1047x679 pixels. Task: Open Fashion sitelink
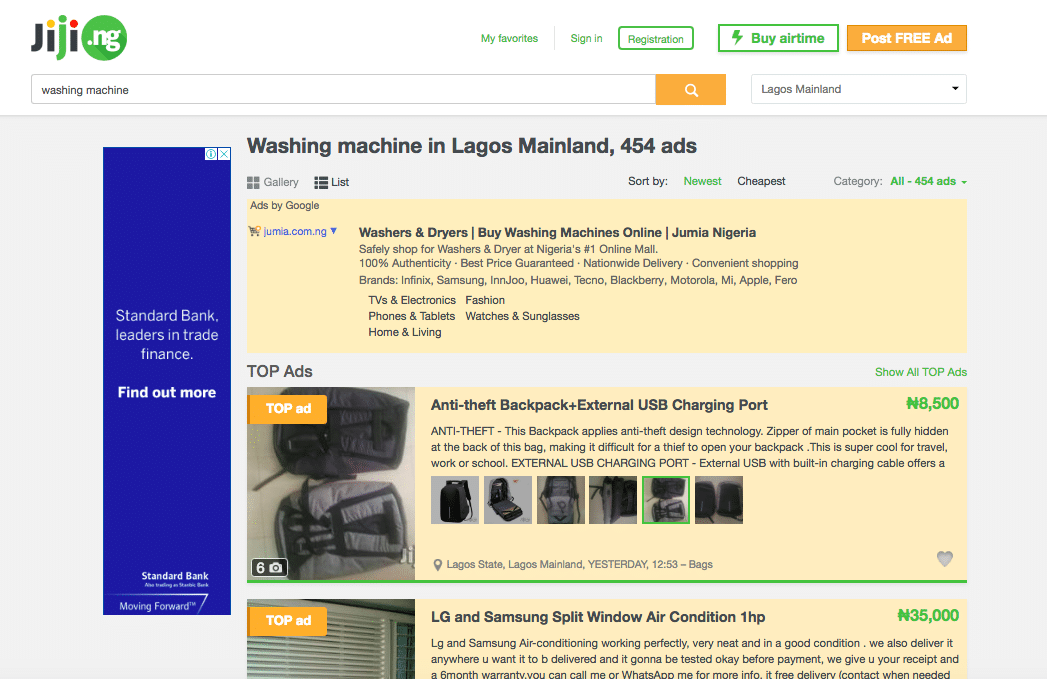pos(485,300)
